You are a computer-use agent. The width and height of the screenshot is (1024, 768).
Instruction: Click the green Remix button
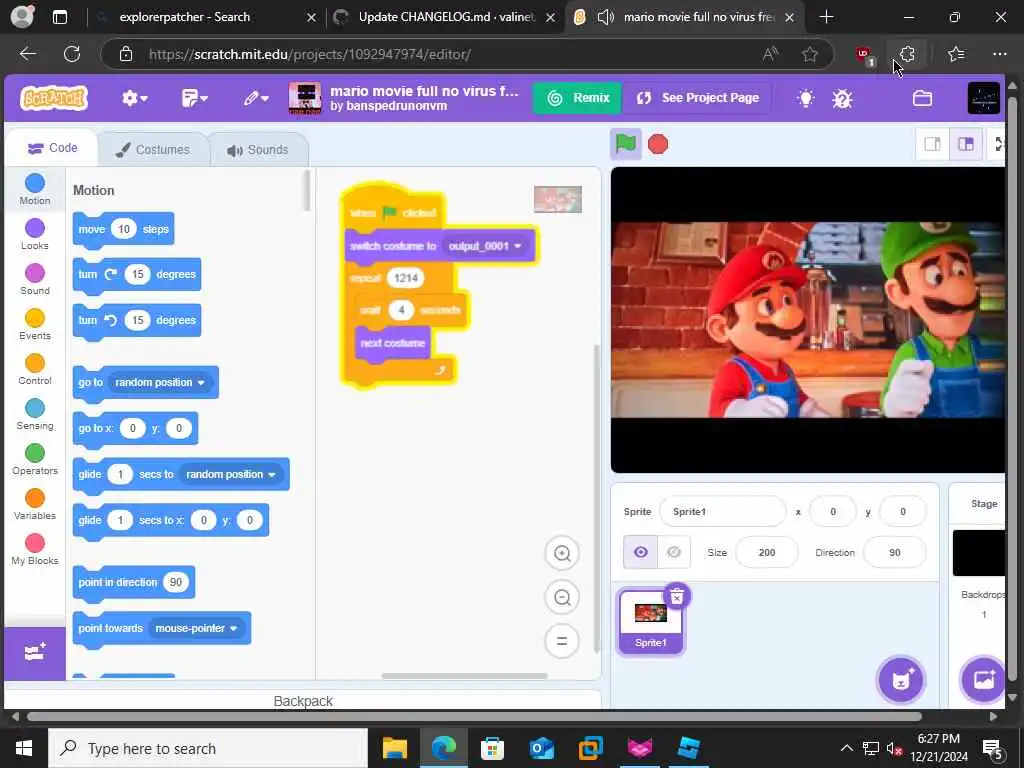point(577,98)
